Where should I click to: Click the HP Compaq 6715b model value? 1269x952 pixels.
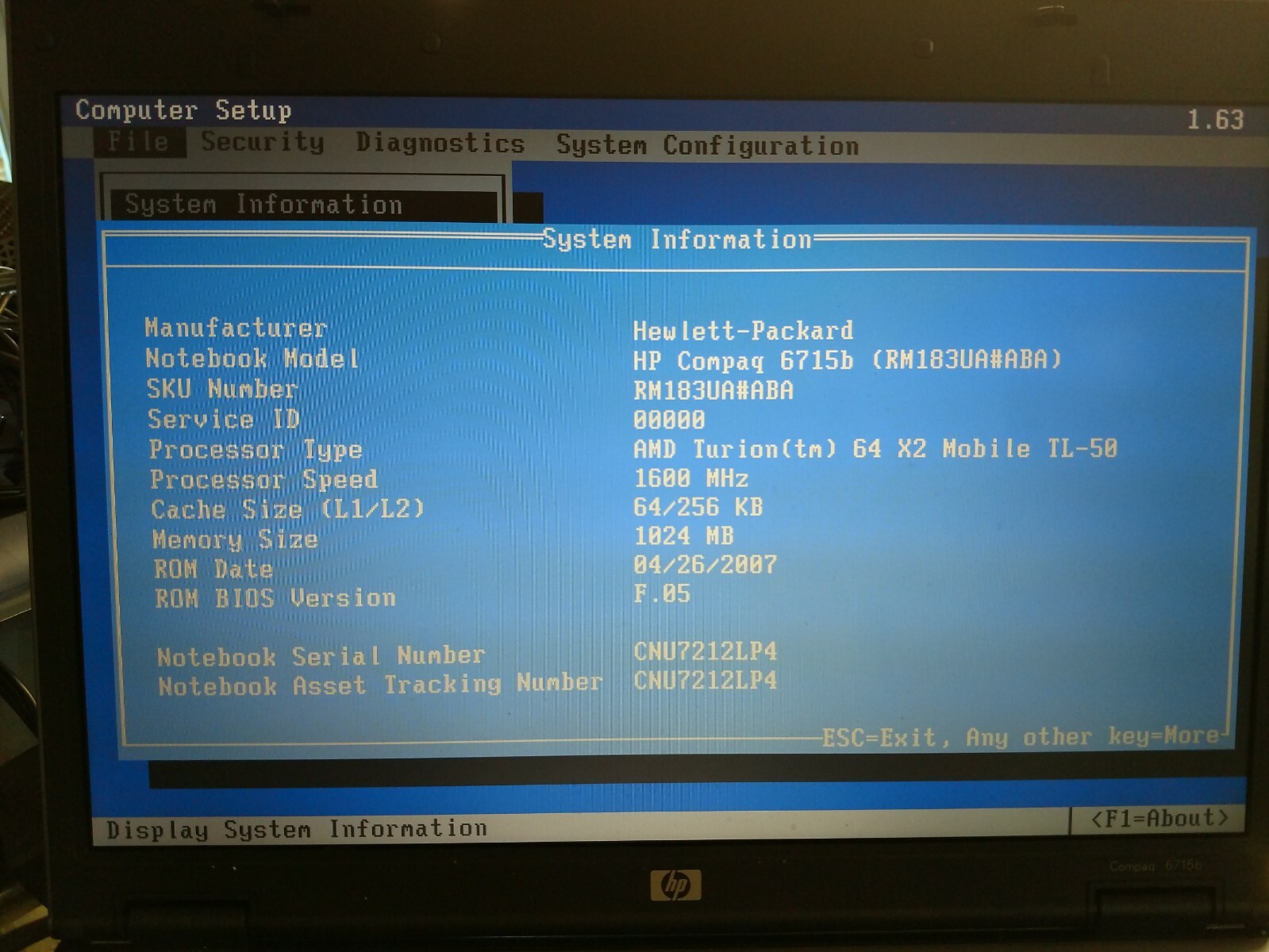point(847,360)
